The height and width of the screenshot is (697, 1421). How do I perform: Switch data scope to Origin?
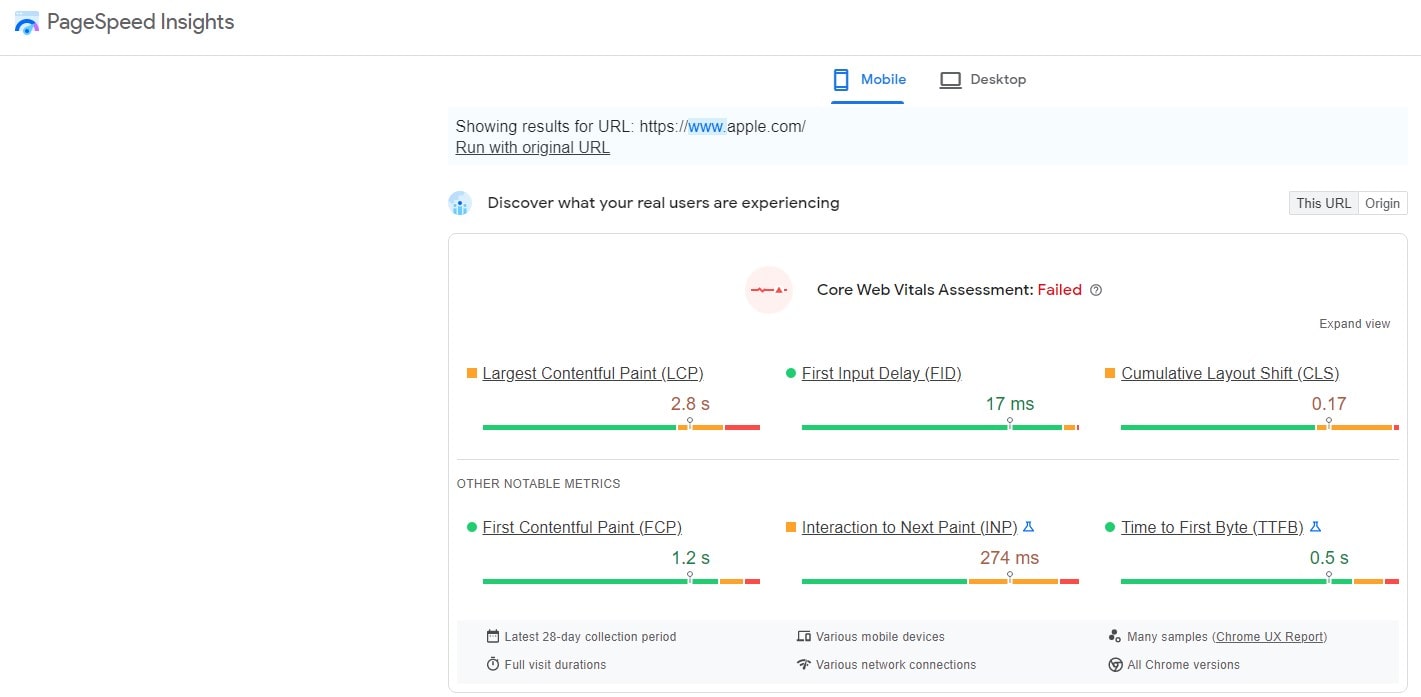tap(1382, 202)
